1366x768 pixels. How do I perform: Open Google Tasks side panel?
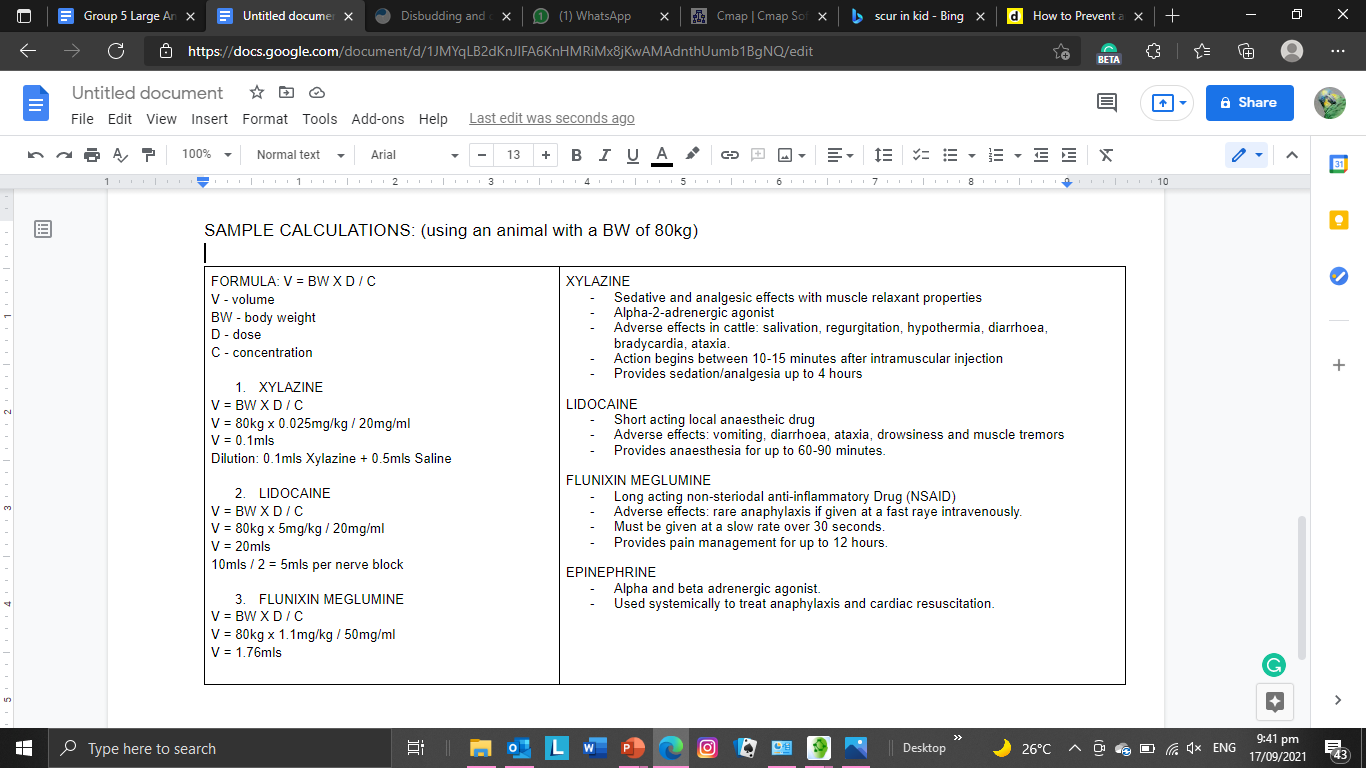(1339, 276)
